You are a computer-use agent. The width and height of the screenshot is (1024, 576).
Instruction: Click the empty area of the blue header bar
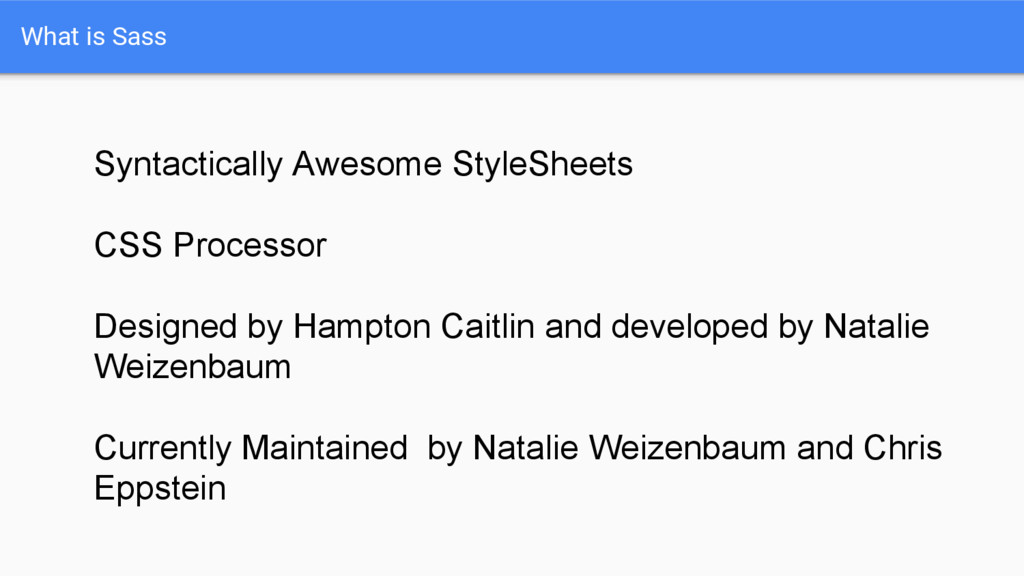[x=588, y=37]
